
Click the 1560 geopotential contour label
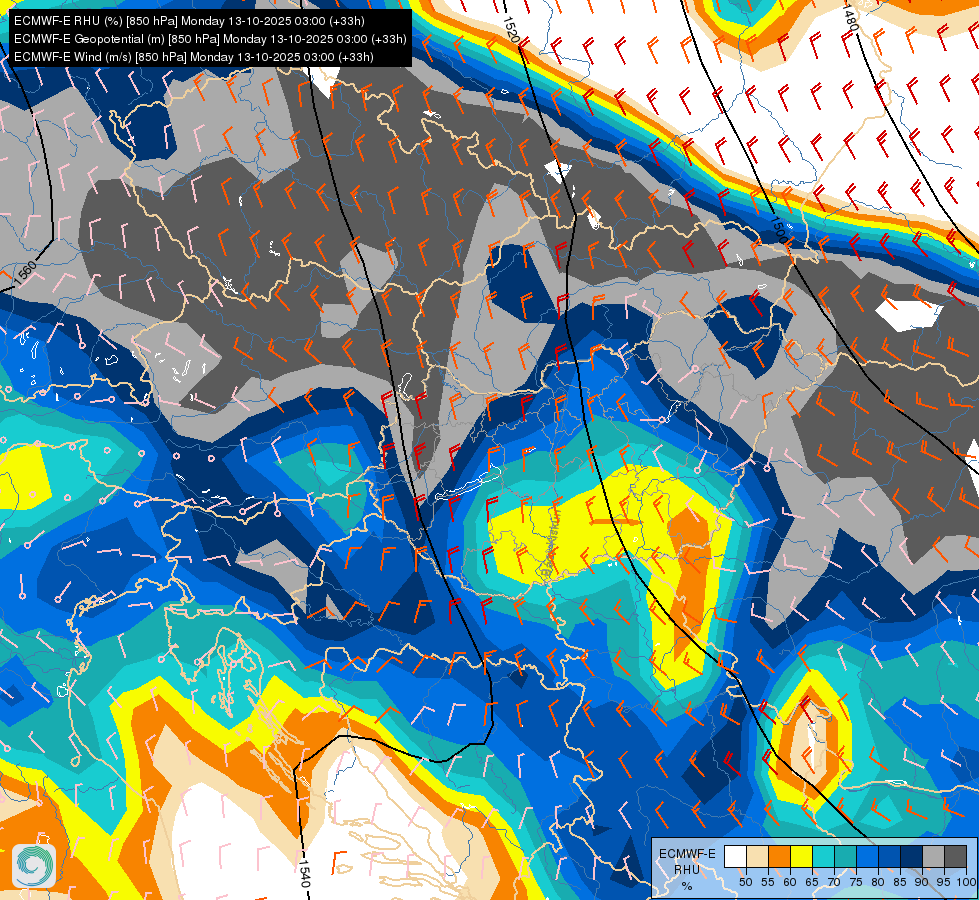coord(24,275)
